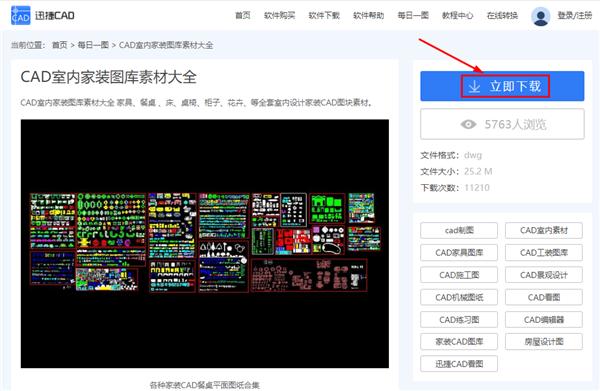Open the CAD drawing preview image

point(205,244)
